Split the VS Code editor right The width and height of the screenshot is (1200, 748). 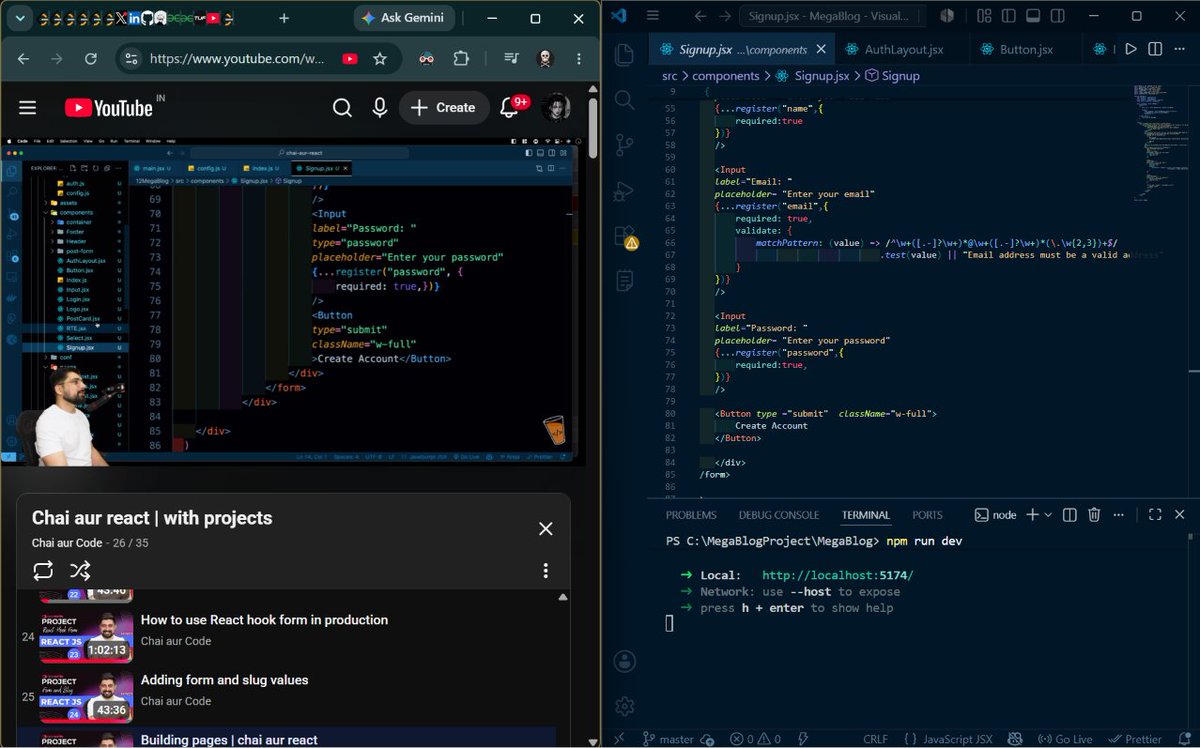point(1155,49)
